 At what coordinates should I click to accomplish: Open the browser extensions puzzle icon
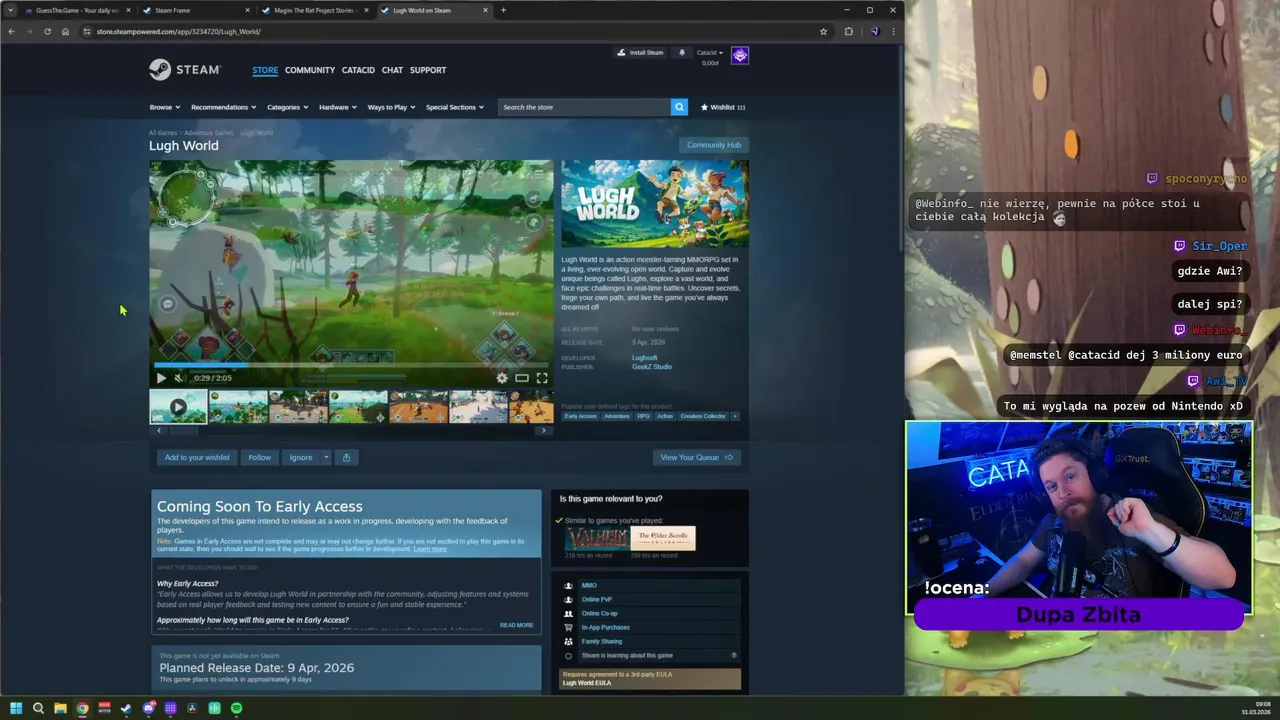point(849,31)
